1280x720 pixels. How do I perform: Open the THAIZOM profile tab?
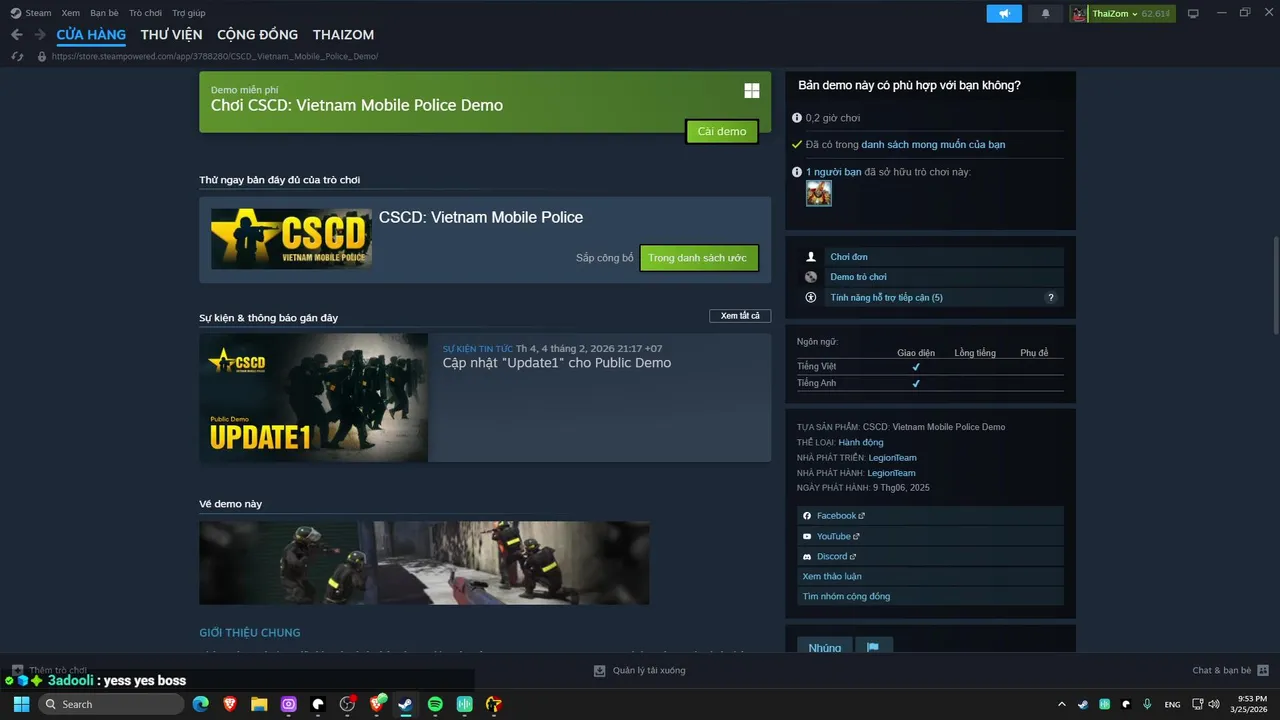(x=343, y=34)
